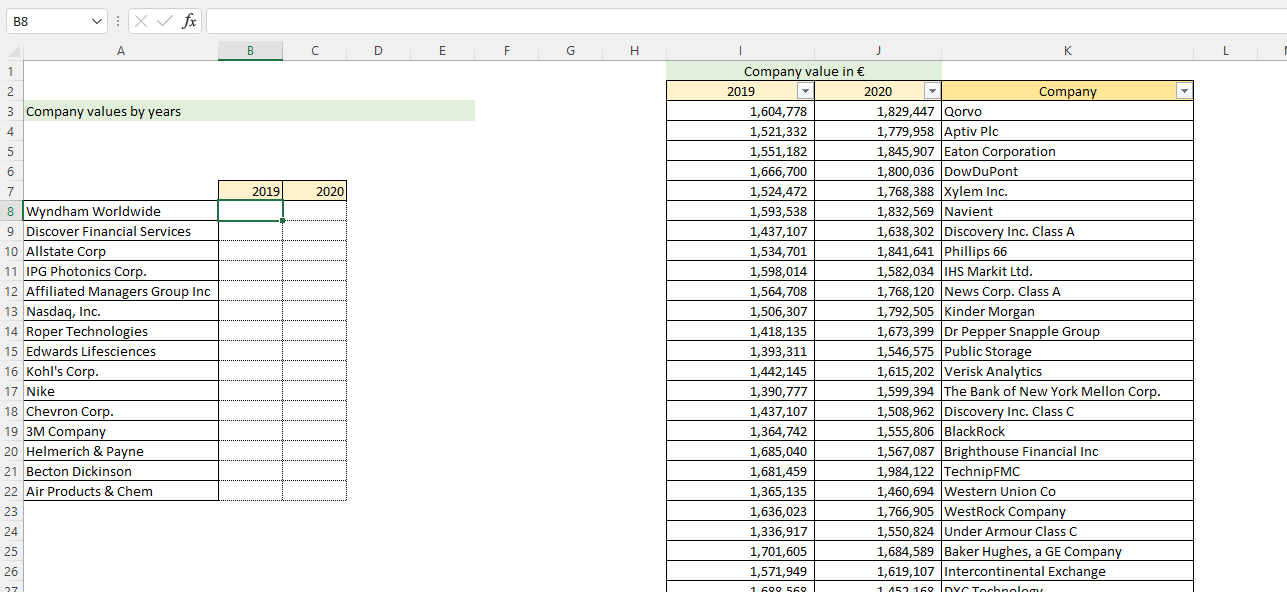Select the Dr Pepper Snapple Group cell
The height and width of the screenshot is (592, 1287).
(1068, 331)
